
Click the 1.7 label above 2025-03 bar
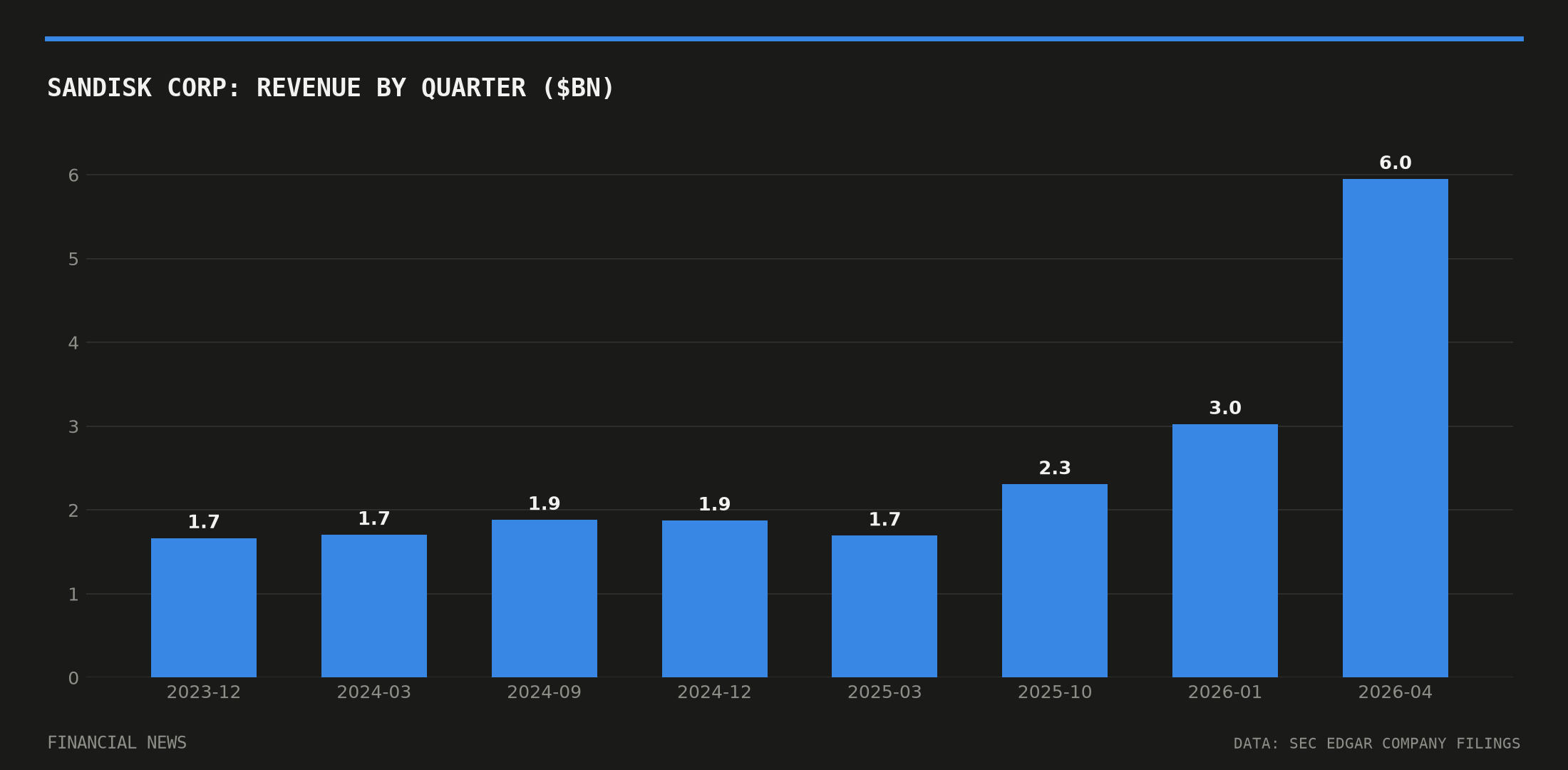coord(884,520)
